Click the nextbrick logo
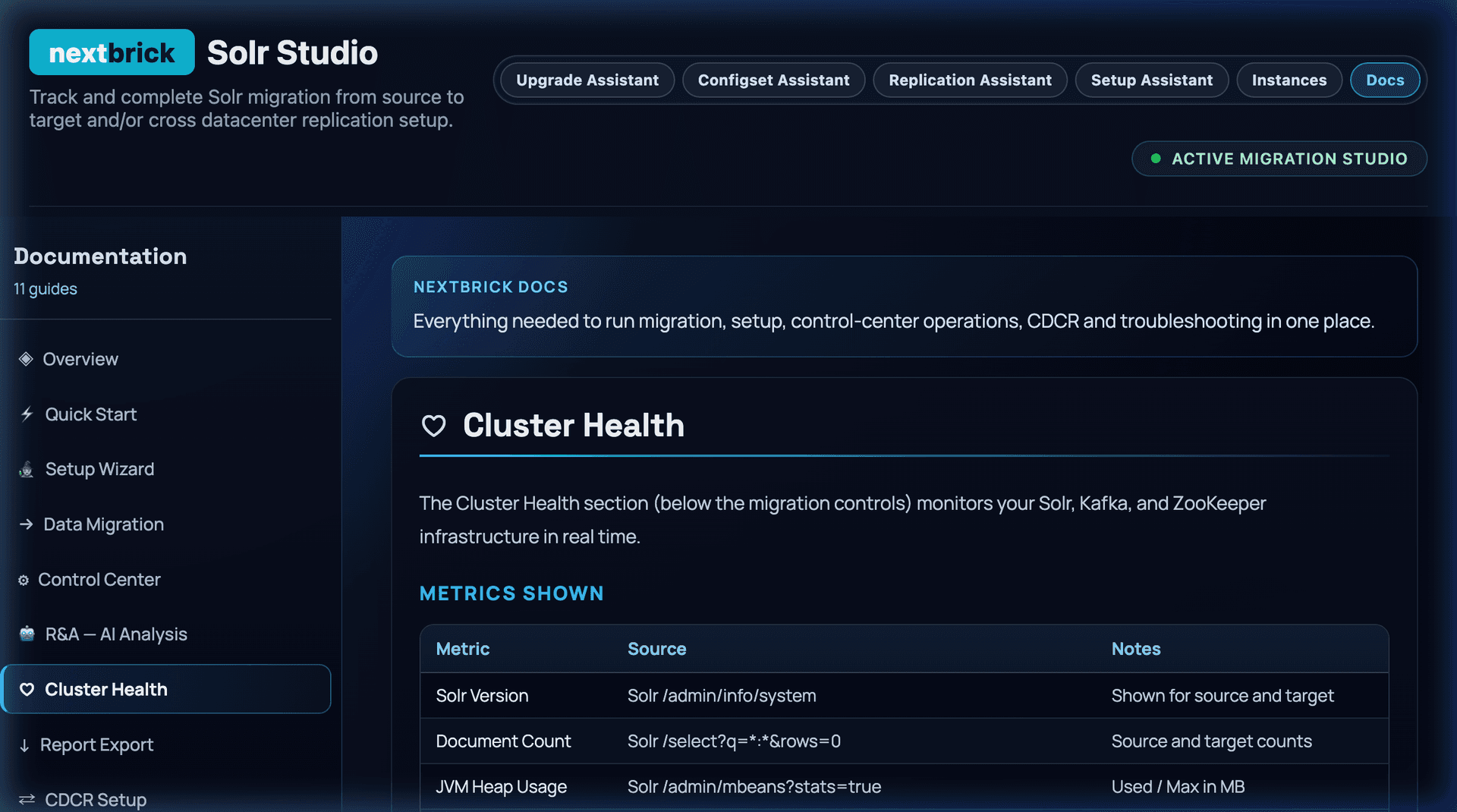This screenshot has height=812, width=1457. (x=112, y=52)
